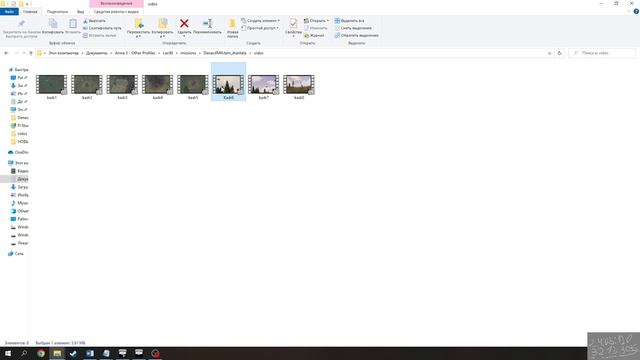Click Select none (Снять выделение)
640x360 pixels.
353,28
